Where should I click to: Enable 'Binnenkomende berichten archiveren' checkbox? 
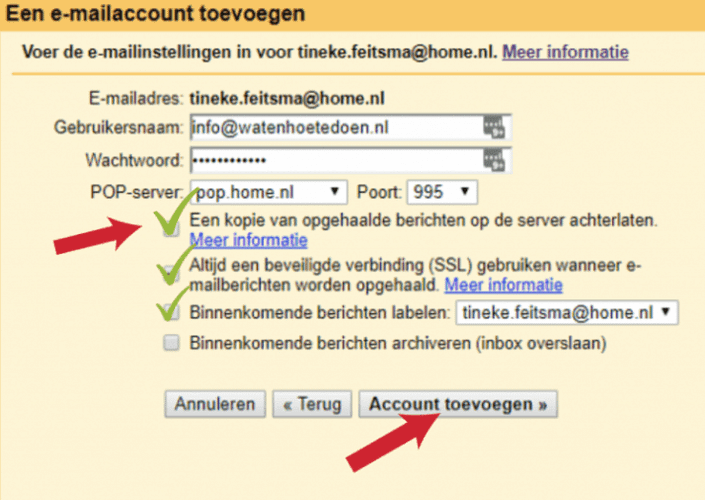171,343
